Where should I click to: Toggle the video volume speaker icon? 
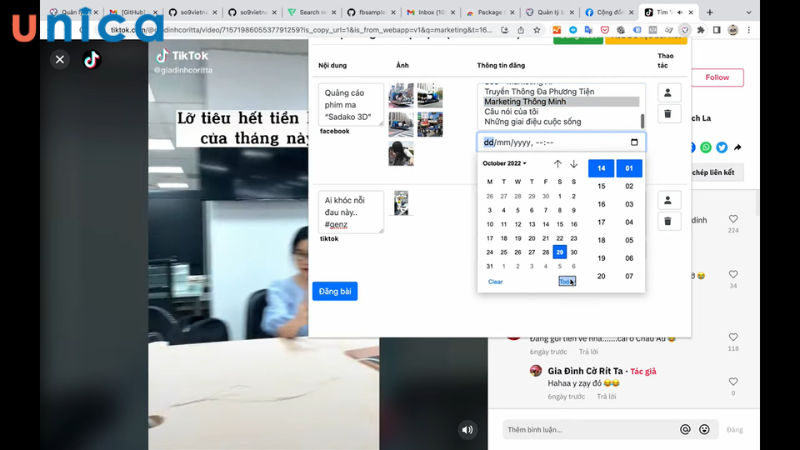coord(467,430)
